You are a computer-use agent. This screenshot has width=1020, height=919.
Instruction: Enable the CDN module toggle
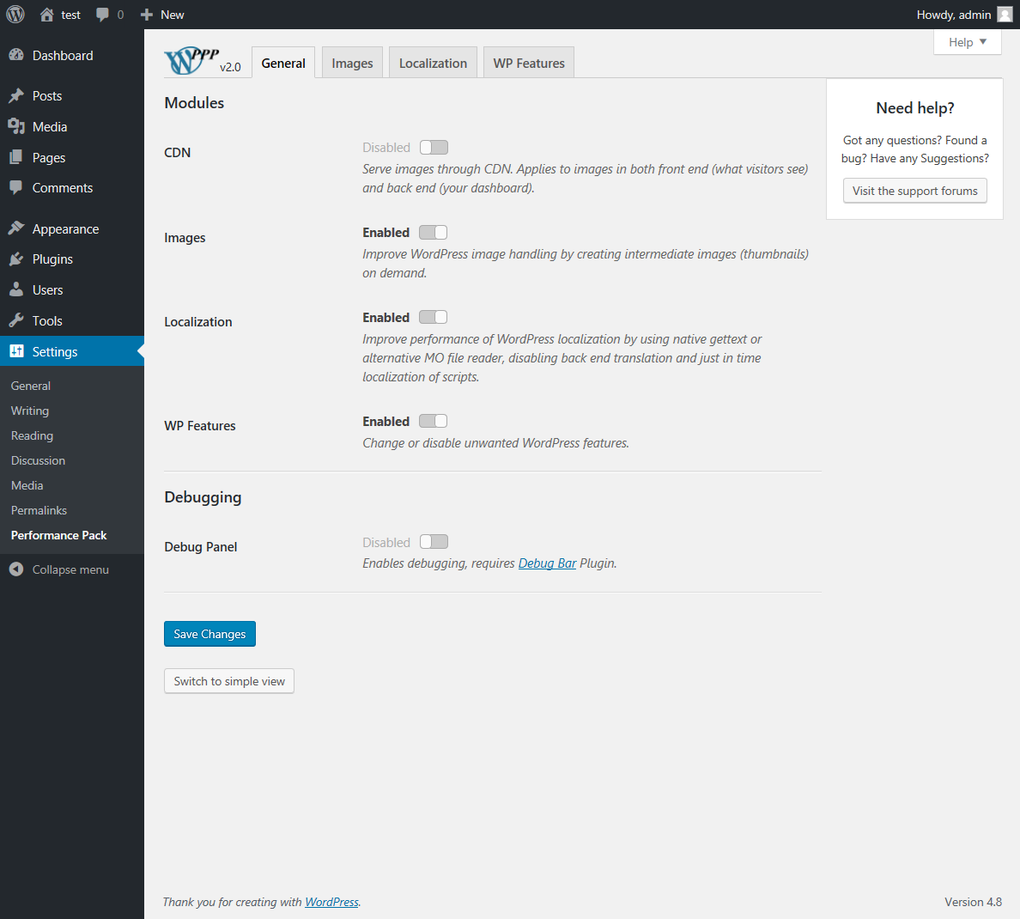coord(433,148)
